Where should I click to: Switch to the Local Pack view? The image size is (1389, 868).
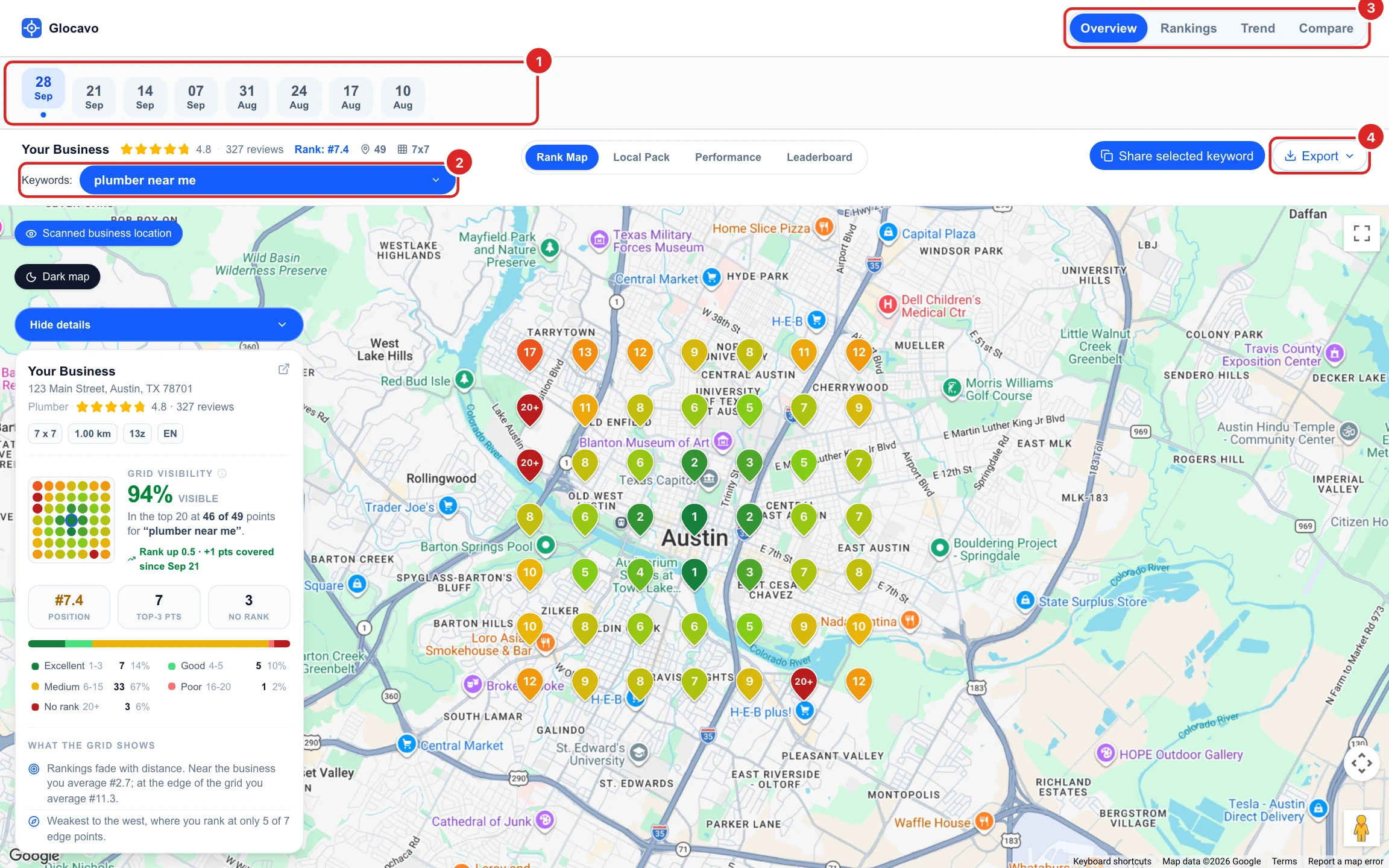(641, 157)
